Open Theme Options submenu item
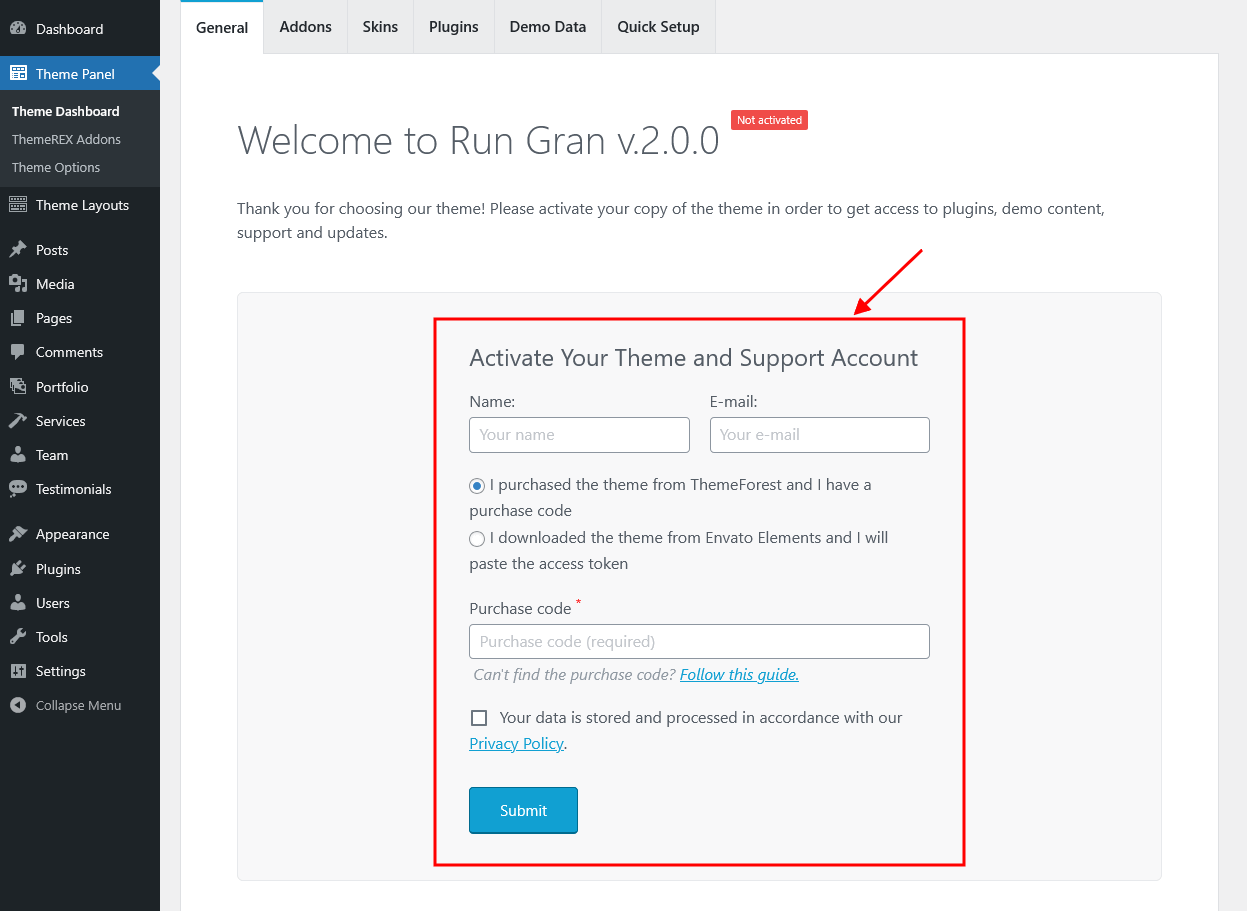 click(56, 167)
